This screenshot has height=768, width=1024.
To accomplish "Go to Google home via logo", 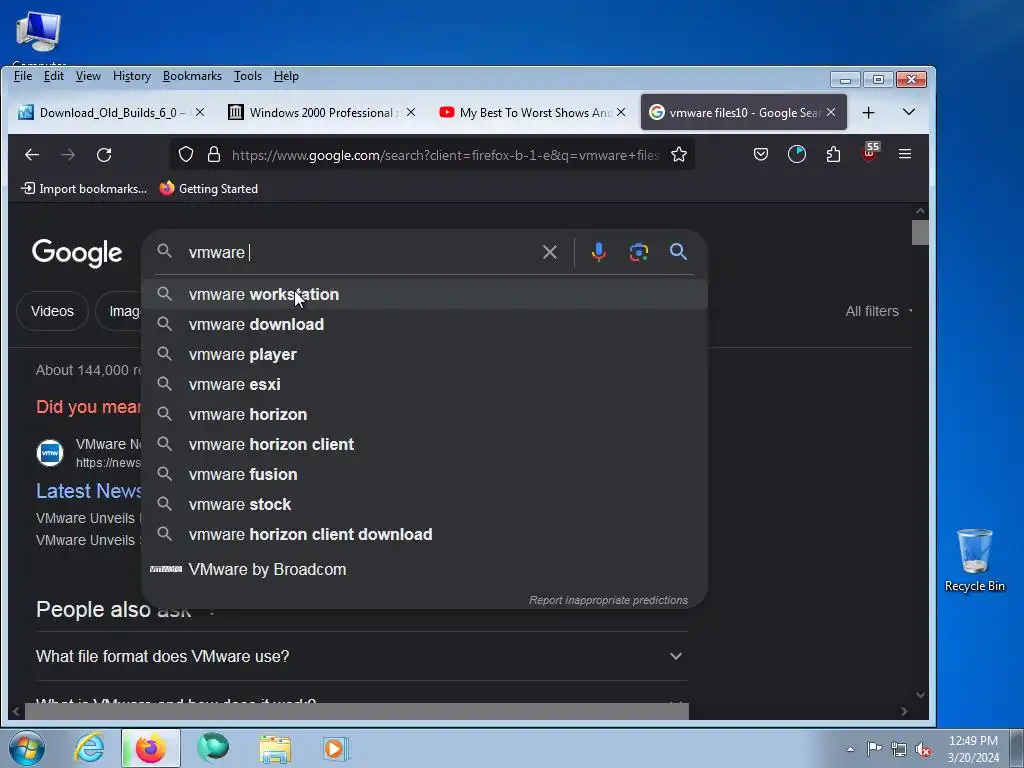I will (77, 253).
